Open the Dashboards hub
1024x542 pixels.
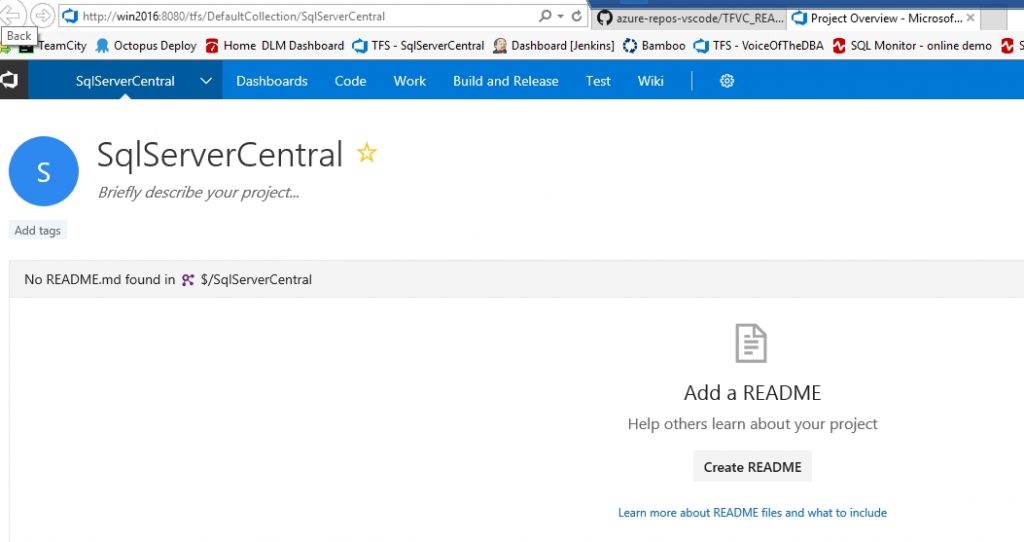pos(272,81)
